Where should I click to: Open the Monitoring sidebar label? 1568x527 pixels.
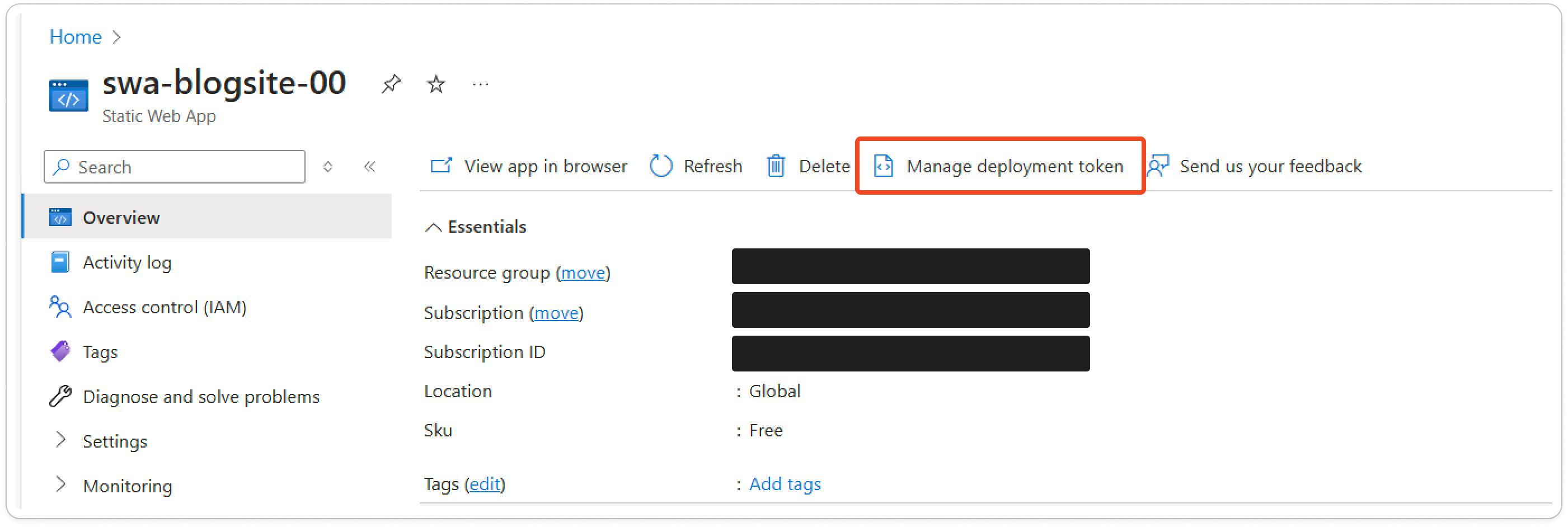coord(128,486)
